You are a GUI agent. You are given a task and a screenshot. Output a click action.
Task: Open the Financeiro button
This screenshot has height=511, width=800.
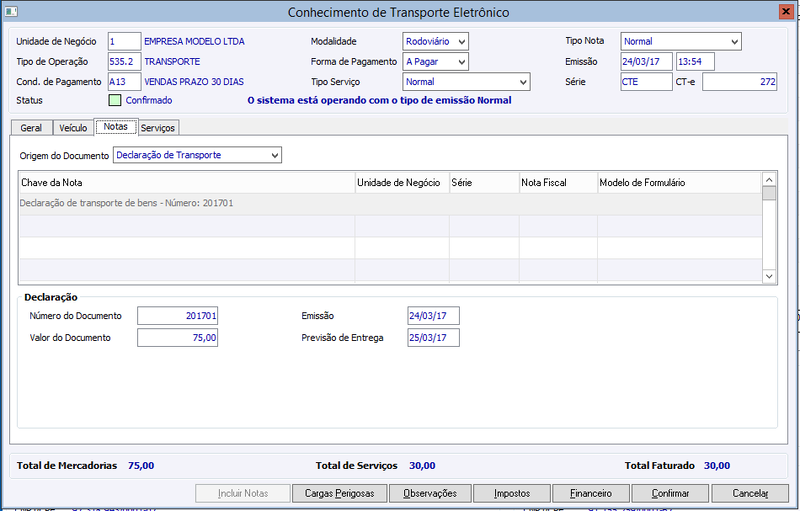pos(591,493)
